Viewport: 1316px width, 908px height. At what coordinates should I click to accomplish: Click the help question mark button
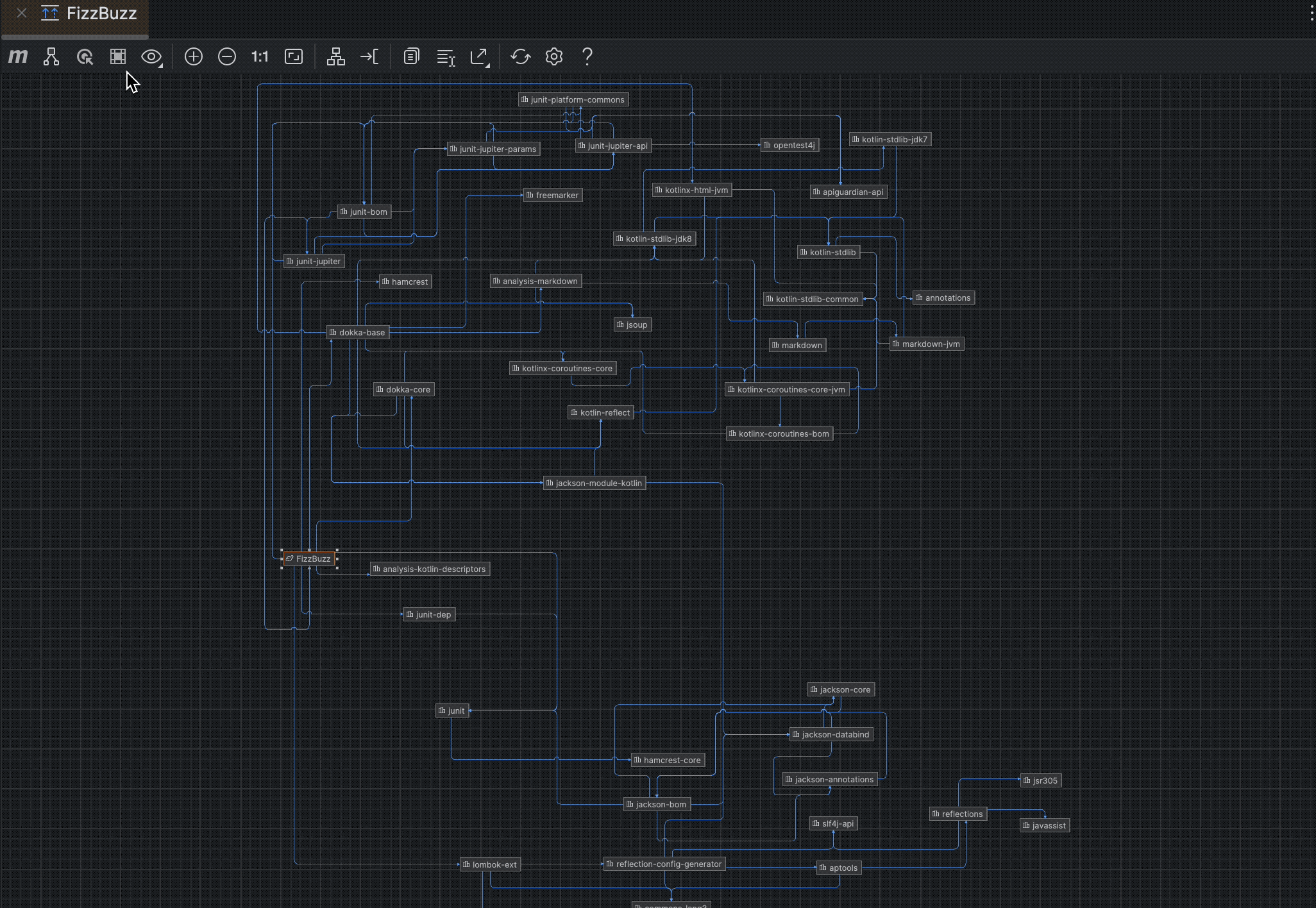[x=586, y=56]
